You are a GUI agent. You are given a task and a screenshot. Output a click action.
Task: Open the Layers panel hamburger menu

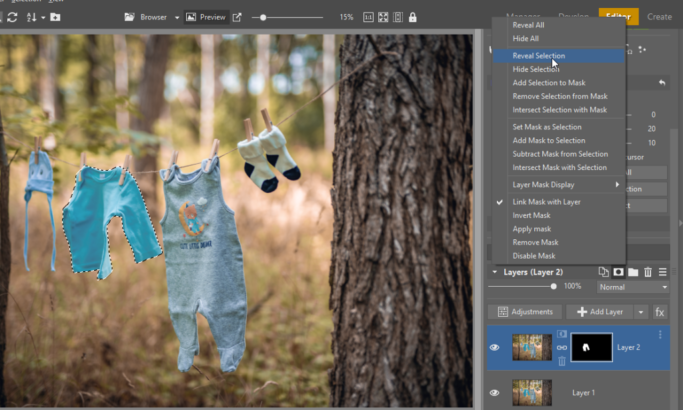click(x=663, y=272)
